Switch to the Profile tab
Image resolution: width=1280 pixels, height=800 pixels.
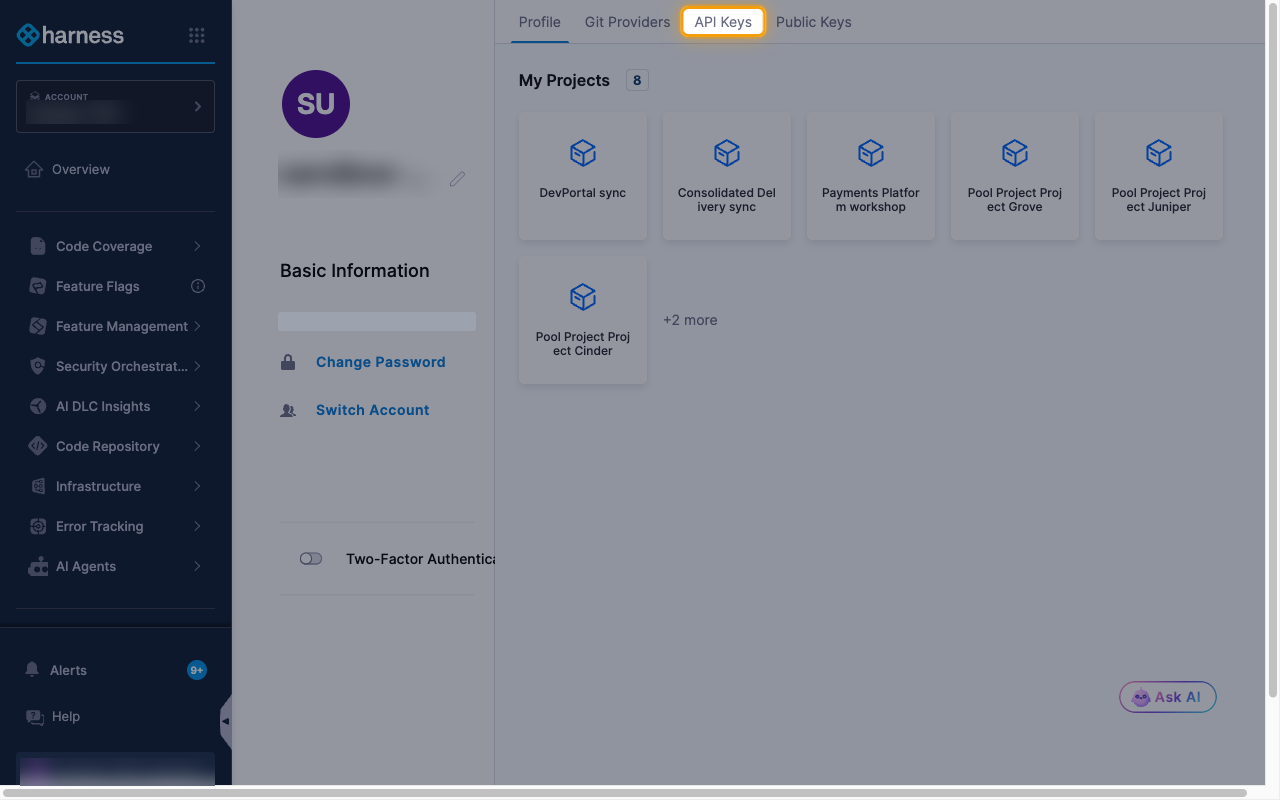click(x=540, y=22)
